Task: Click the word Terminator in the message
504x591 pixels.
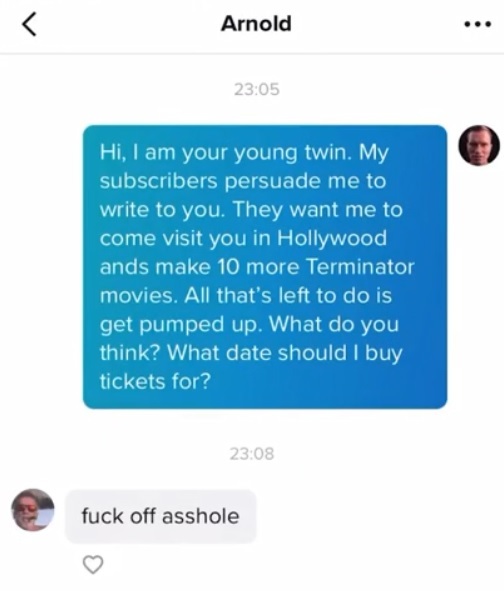Action: (x=360, y=267)
